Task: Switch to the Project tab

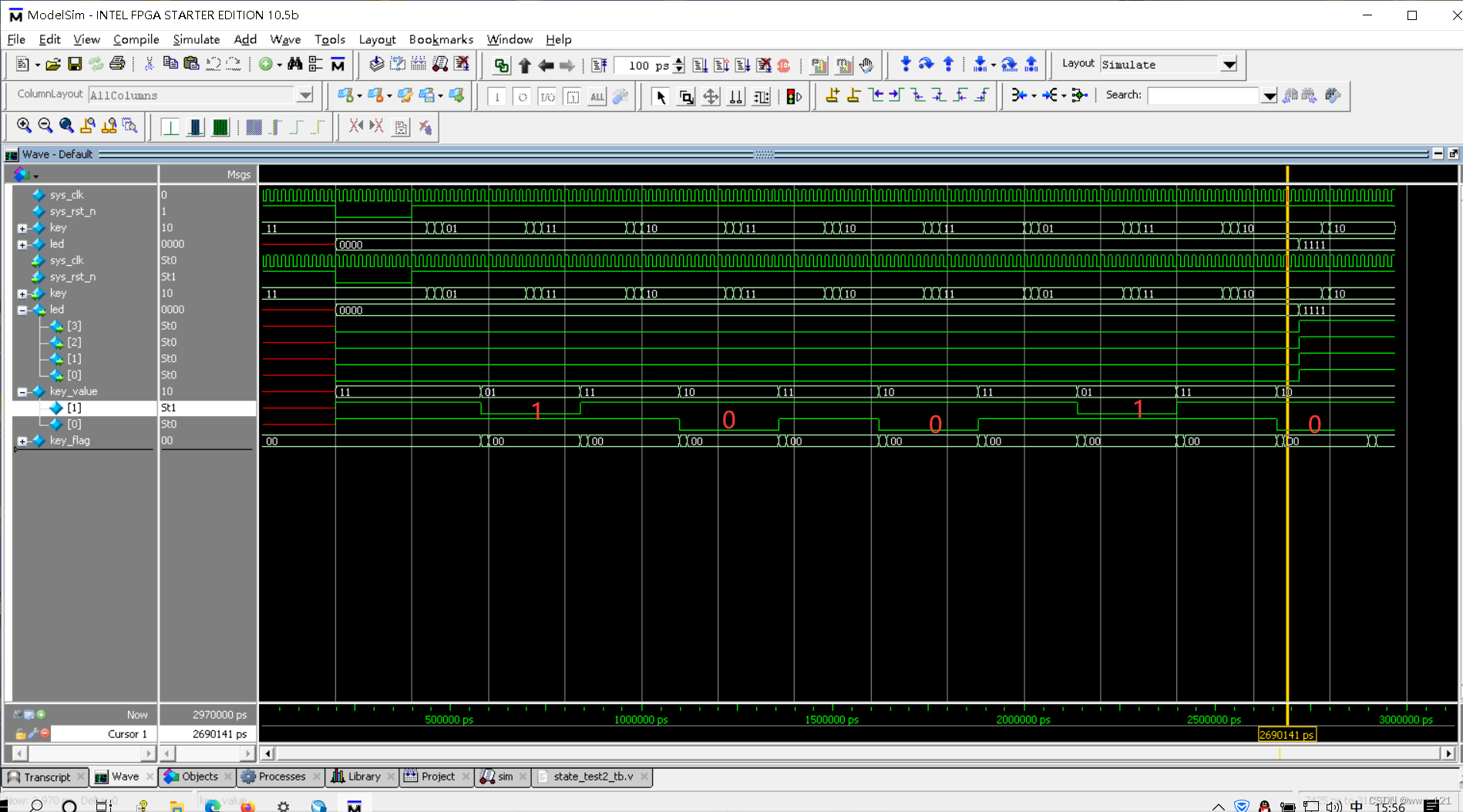Action: click(436, 777)
